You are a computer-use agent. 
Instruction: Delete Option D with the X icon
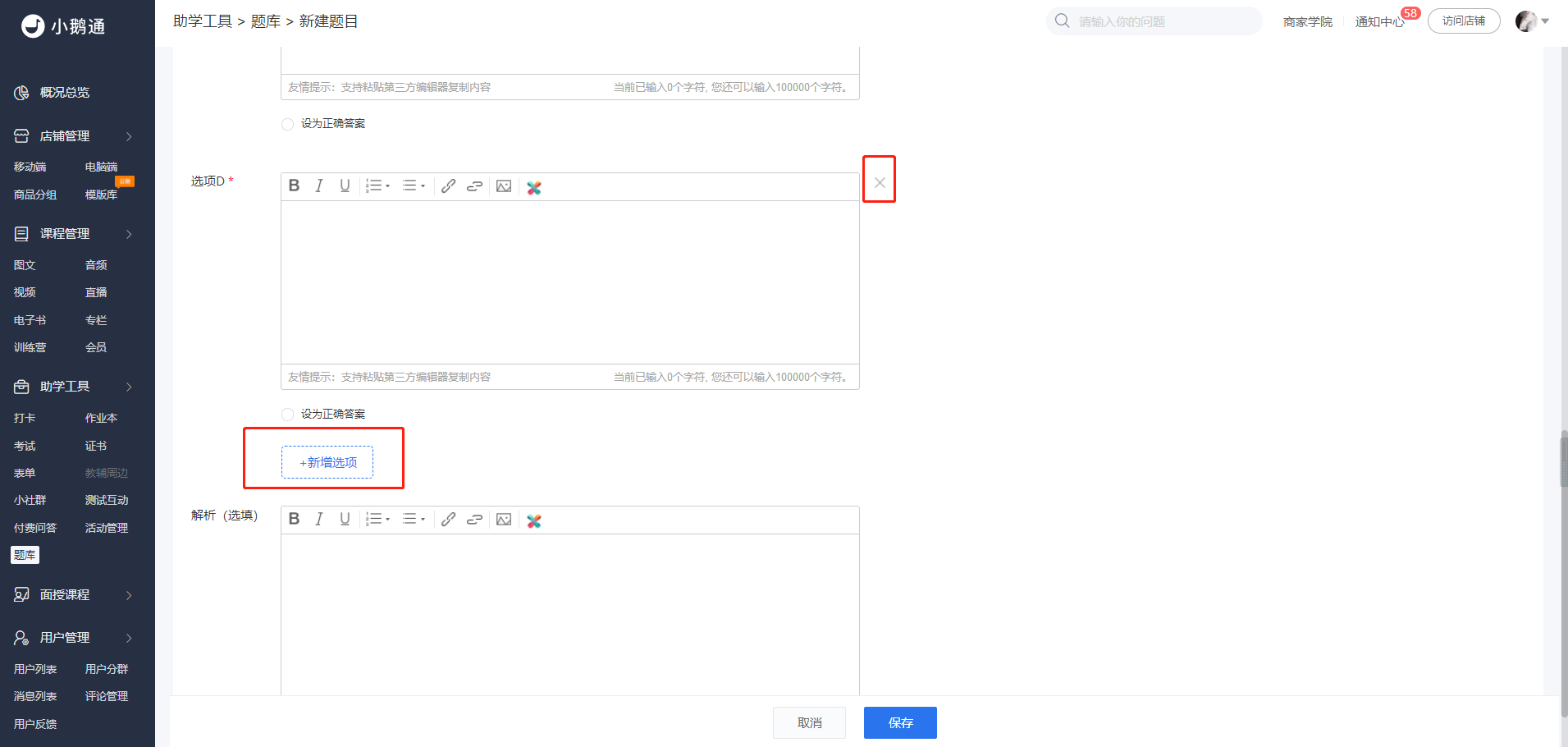click(880, 182)
